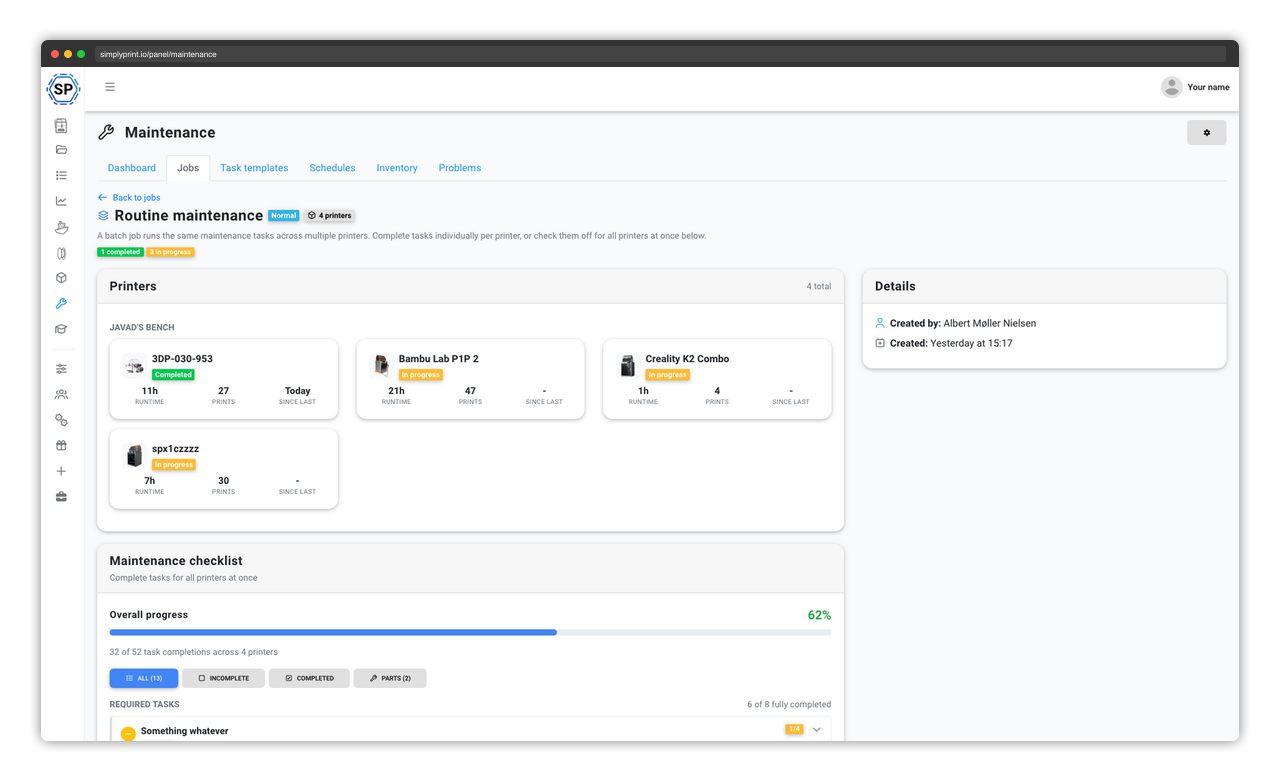This screenshot has width=1280, height=782.
Task: Click the 3DP-030-953 printer image
Action: 134,366
